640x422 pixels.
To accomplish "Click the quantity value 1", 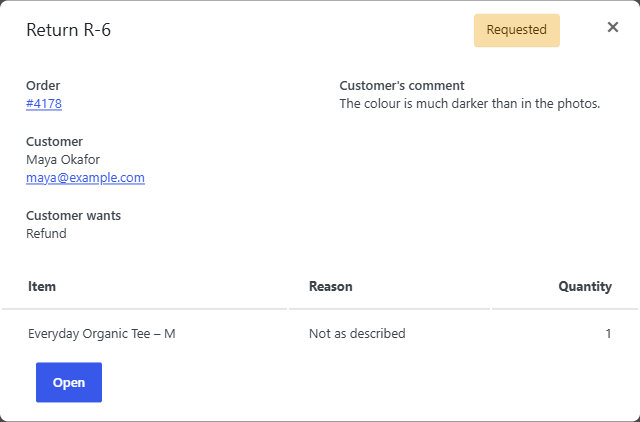I will (608, 334).
